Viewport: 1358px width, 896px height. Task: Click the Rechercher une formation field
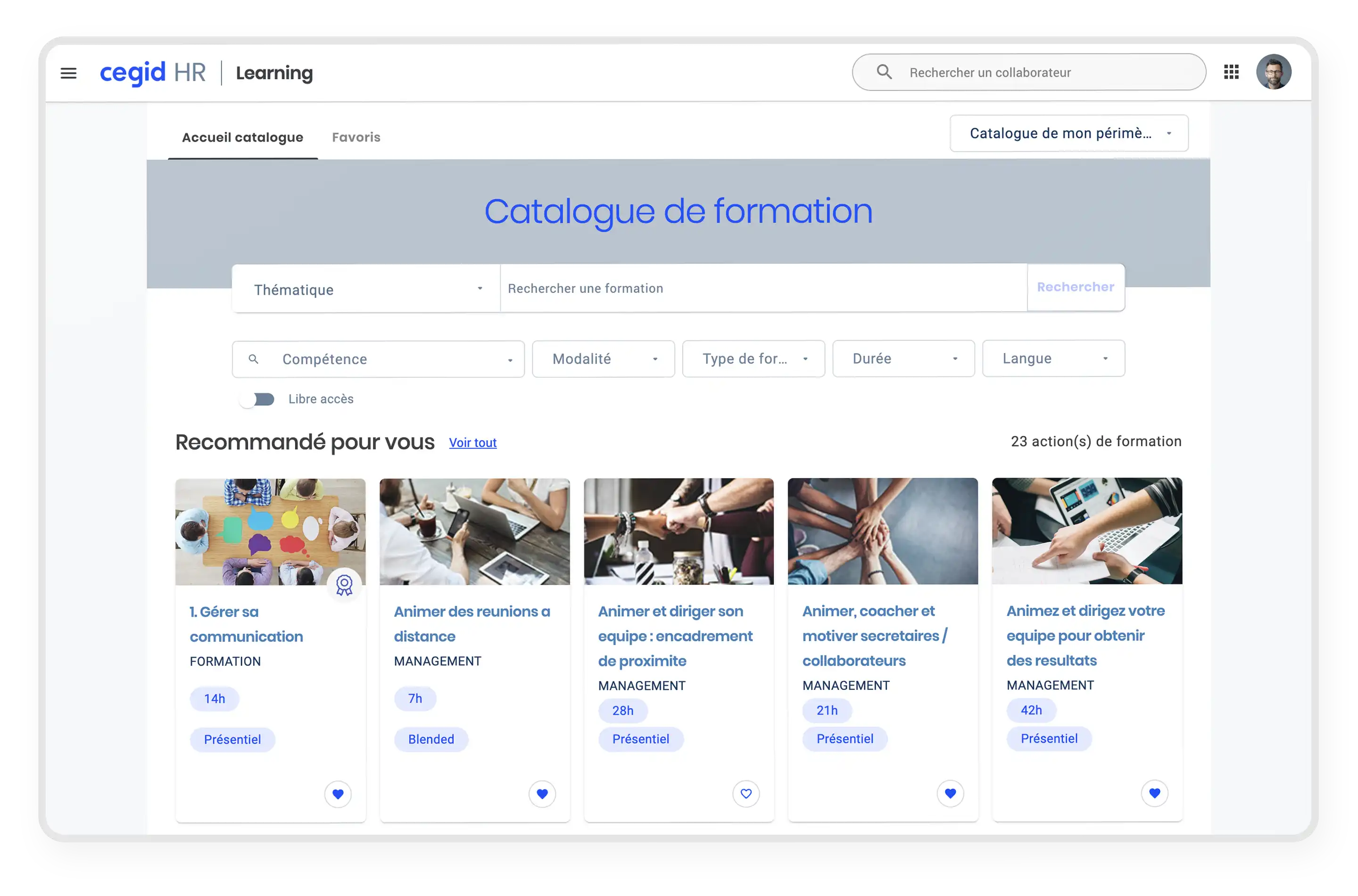point(763,289)
